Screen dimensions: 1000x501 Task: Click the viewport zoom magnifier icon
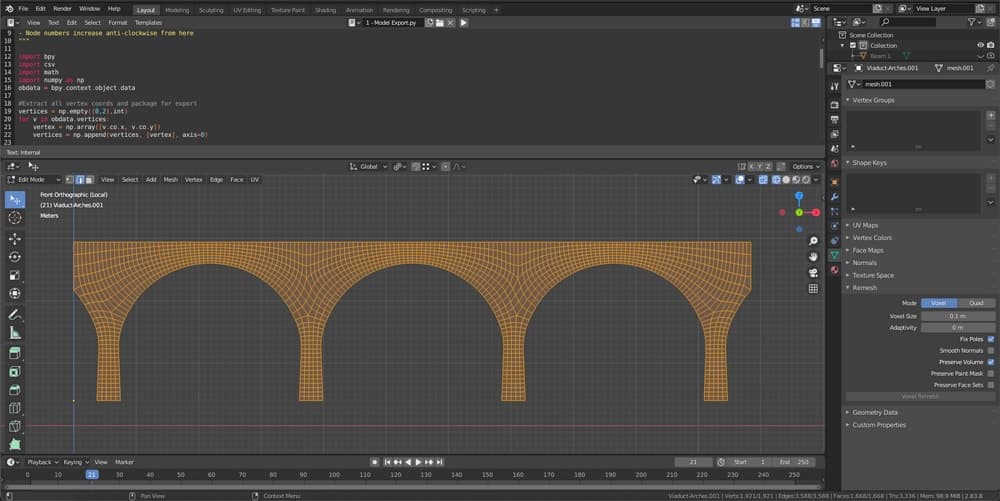pyautogui.click(x=813, y=241)
